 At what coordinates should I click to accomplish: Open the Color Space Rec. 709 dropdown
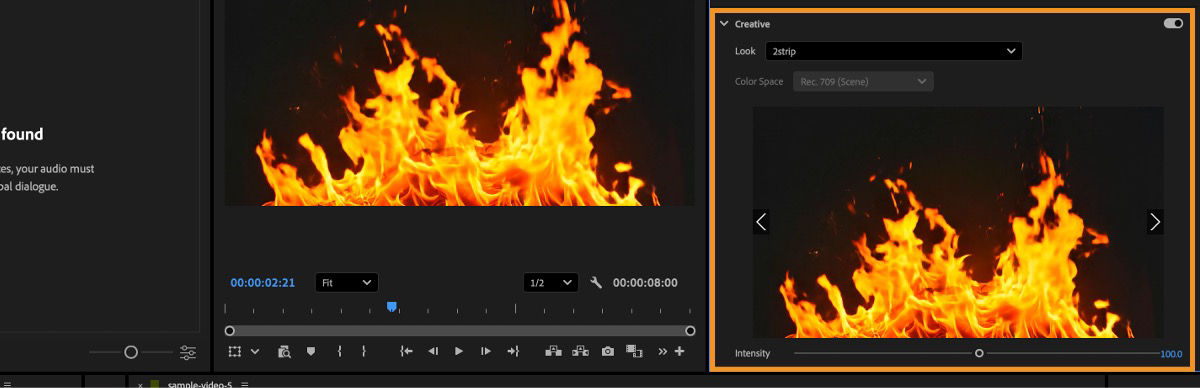coord(863,81)
